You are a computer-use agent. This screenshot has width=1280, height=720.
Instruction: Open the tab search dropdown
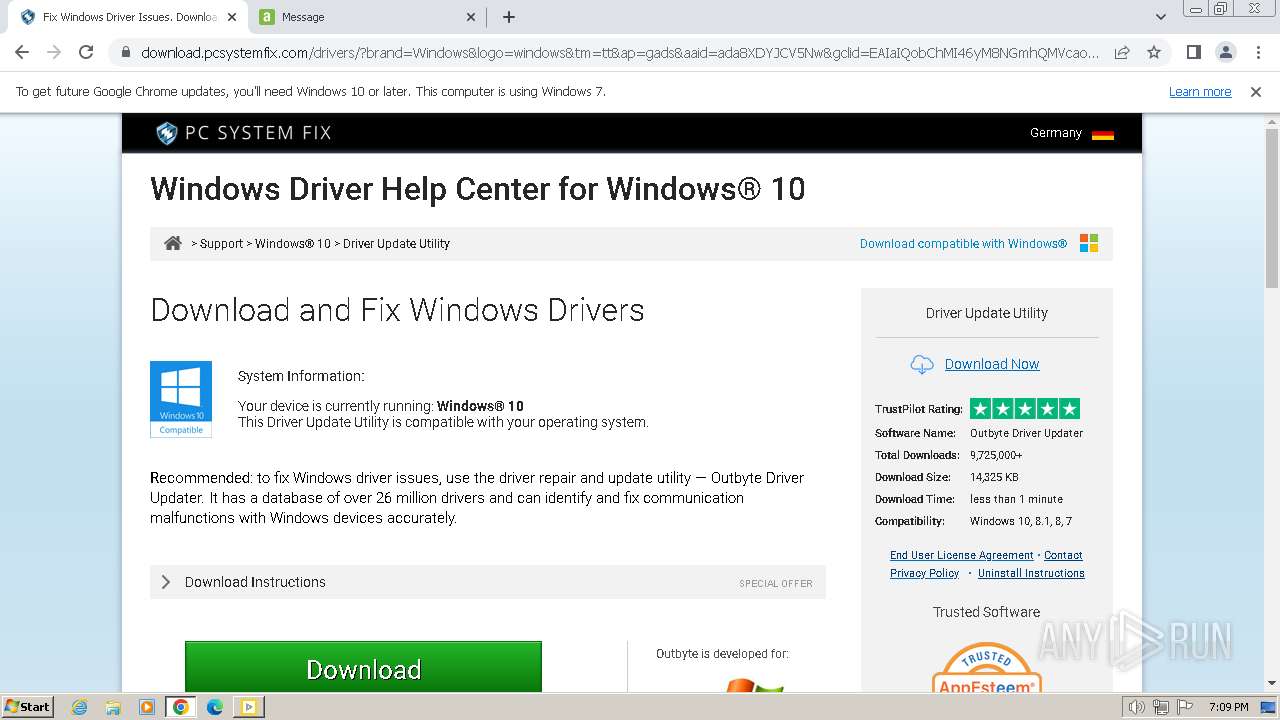point(1161,17)
